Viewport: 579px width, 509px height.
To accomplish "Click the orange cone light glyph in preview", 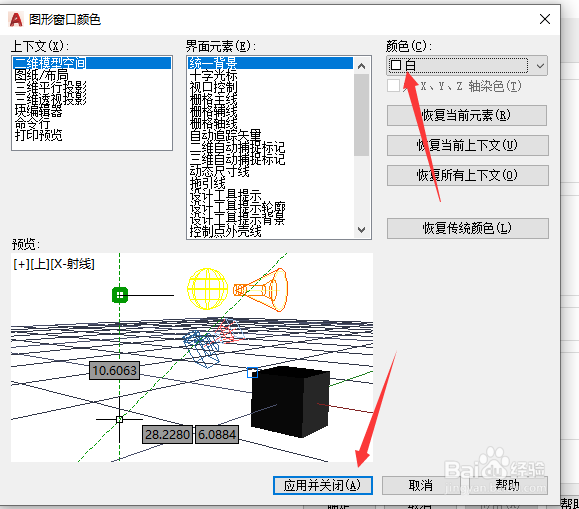I will click(x=260, y=290).
